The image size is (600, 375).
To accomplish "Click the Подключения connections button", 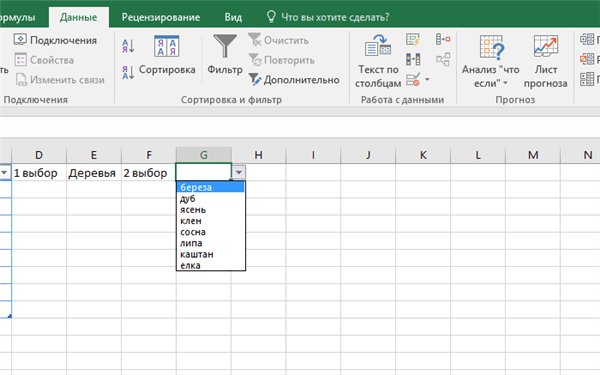I will click(55, 40).
